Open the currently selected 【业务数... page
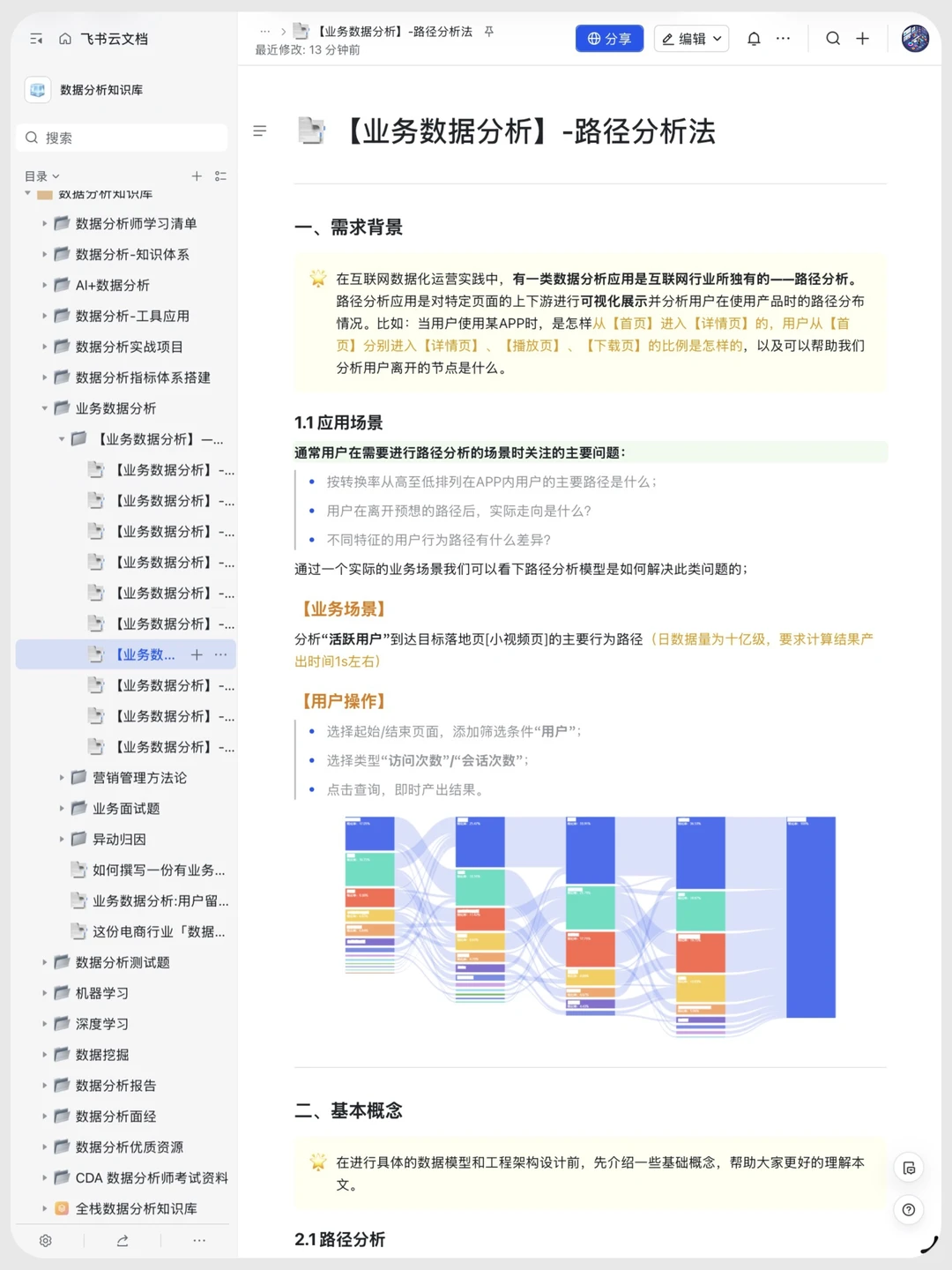 [x=145, y=654]
